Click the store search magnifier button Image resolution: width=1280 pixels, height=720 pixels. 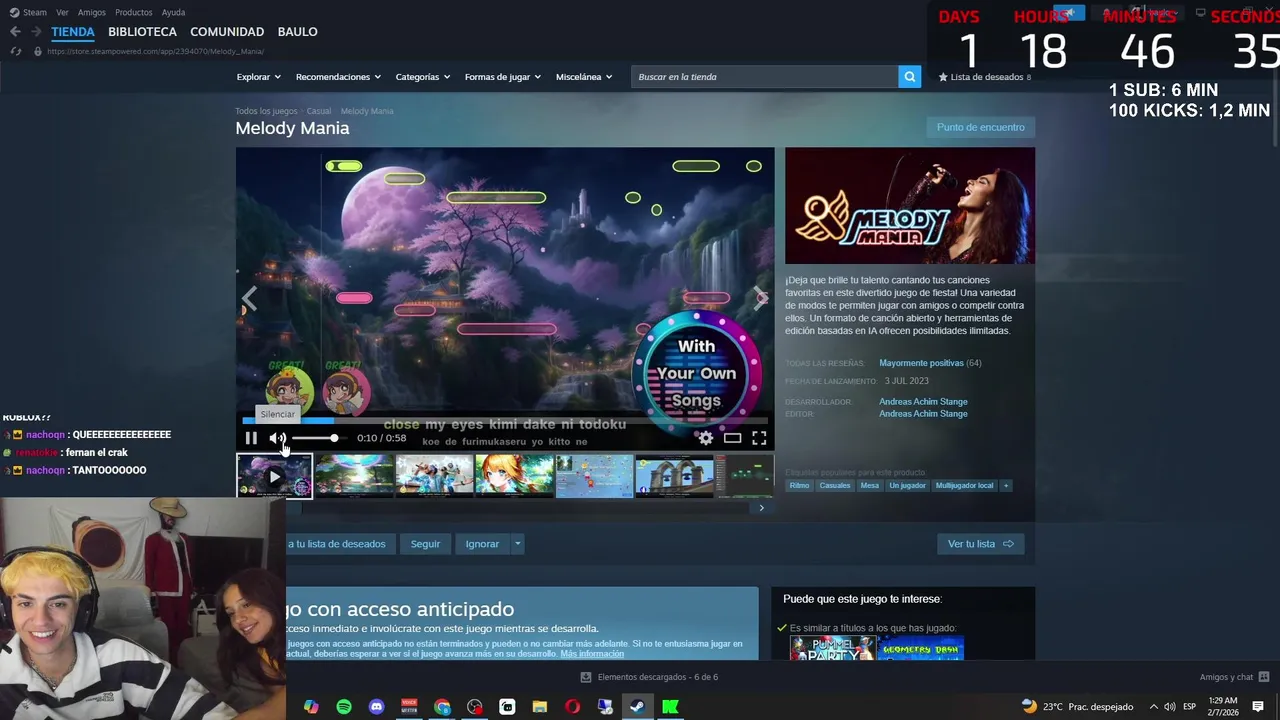click(x=909, y=77)
